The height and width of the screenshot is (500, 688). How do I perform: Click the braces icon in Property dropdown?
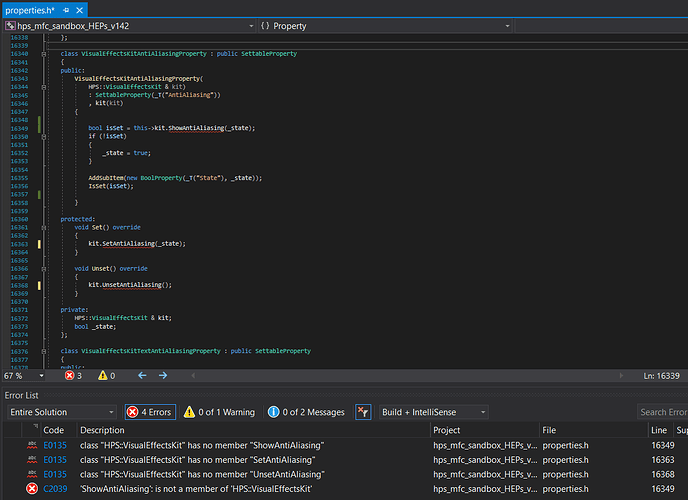(x=265, y=26)
